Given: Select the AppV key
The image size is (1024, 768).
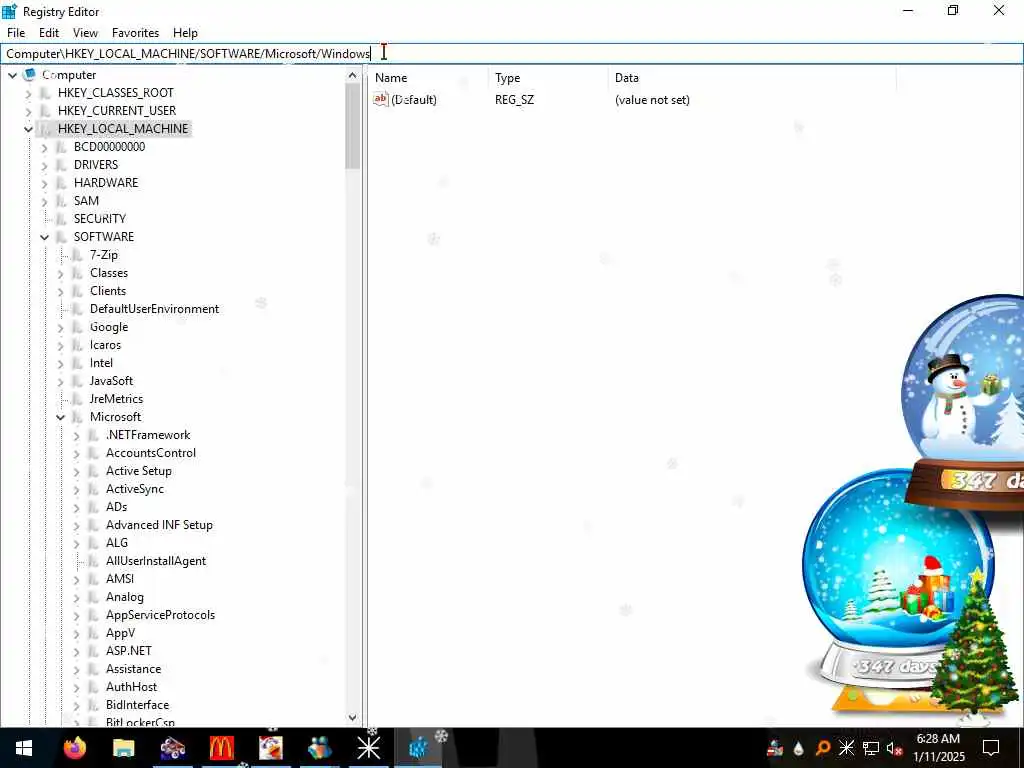Looking at the screenshot, I should pyautogui.click(x=120, y=633).
